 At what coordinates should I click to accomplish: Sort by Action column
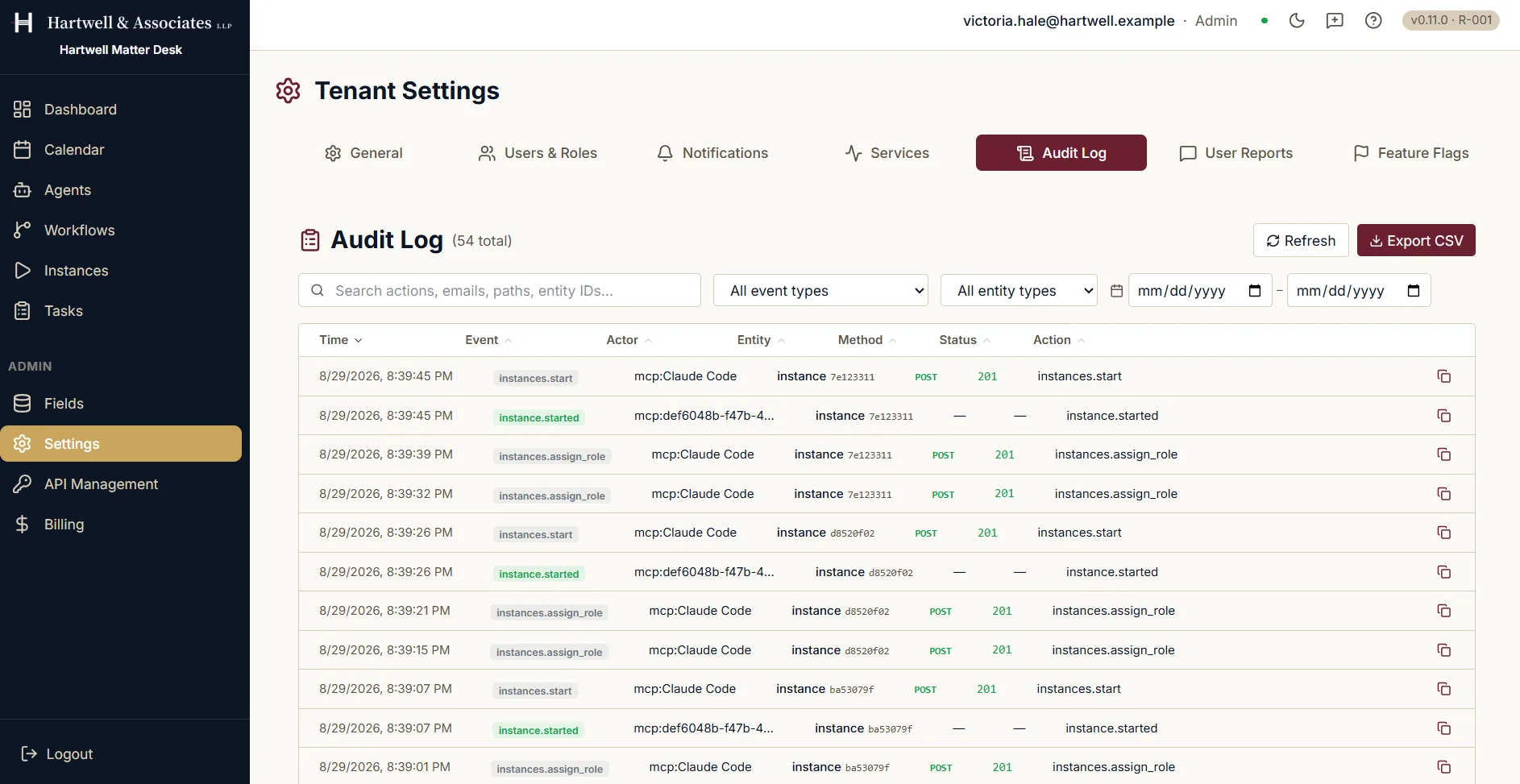coord(1059,340)
